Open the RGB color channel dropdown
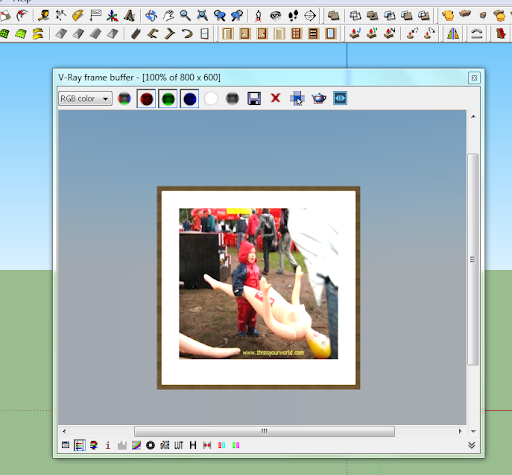This screenshot has width=512, height=475. (x=85, y=99)
